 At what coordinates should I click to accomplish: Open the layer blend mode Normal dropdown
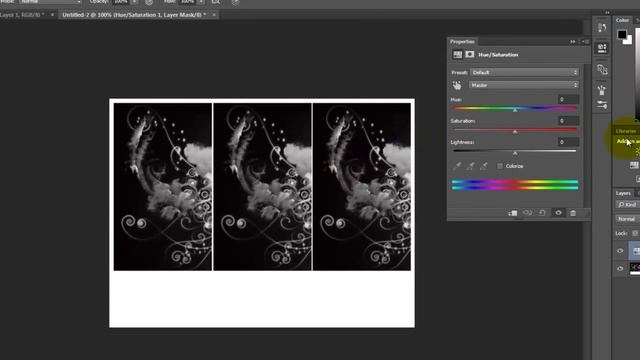(627, 219)
